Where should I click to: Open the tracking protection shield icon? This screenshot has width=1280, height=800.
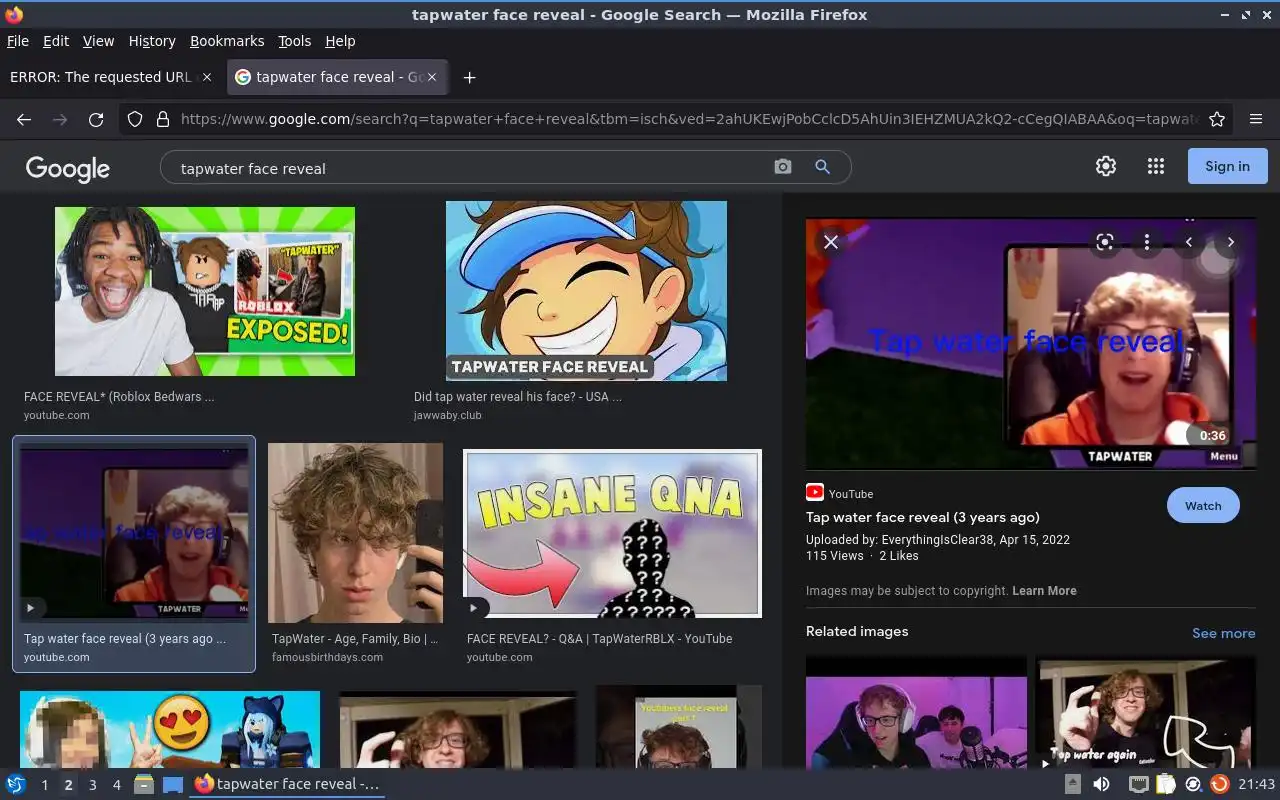135,119
